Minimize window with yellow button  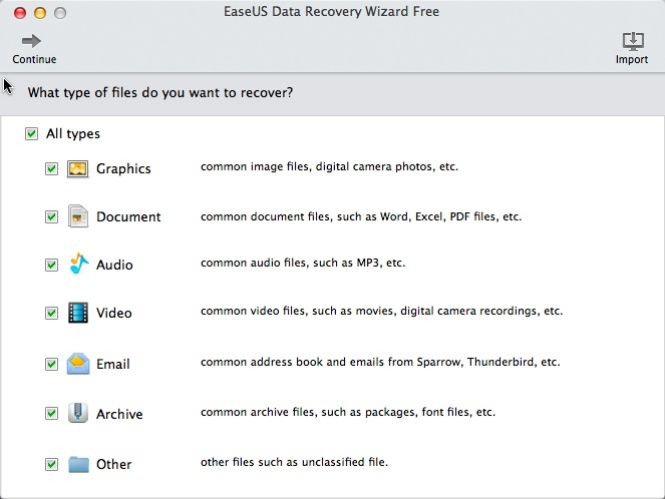(x=40, y=13)
